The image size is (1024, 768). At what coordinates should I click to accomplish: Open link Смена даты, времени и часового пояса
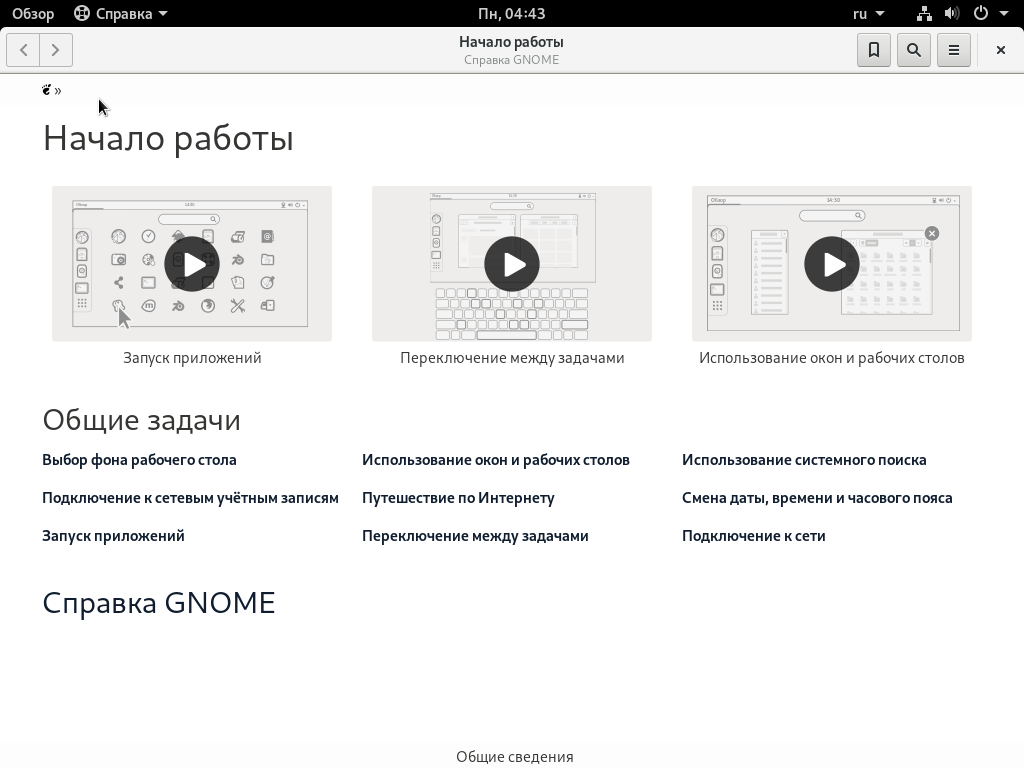[817, 498]
